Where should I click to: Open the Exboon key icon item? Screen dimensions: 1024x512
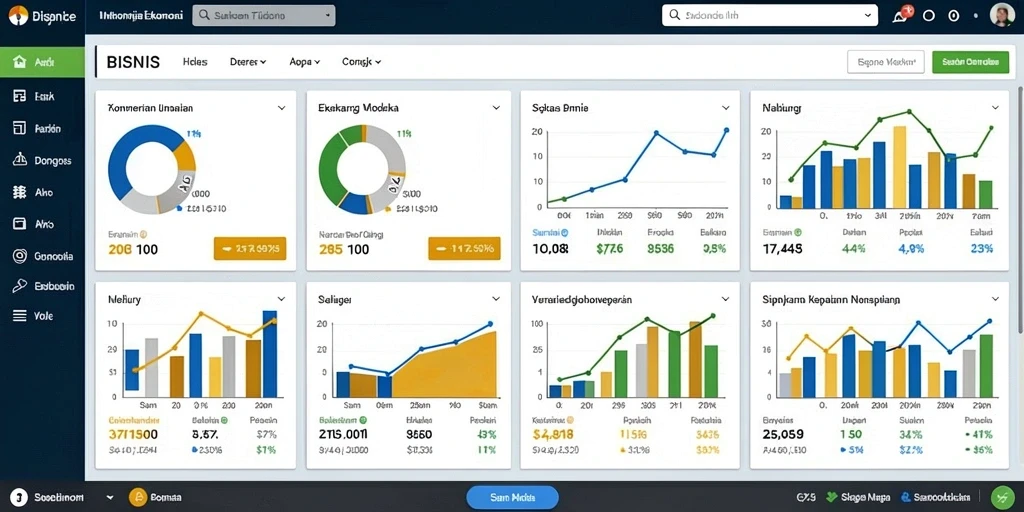pos(20,286)
